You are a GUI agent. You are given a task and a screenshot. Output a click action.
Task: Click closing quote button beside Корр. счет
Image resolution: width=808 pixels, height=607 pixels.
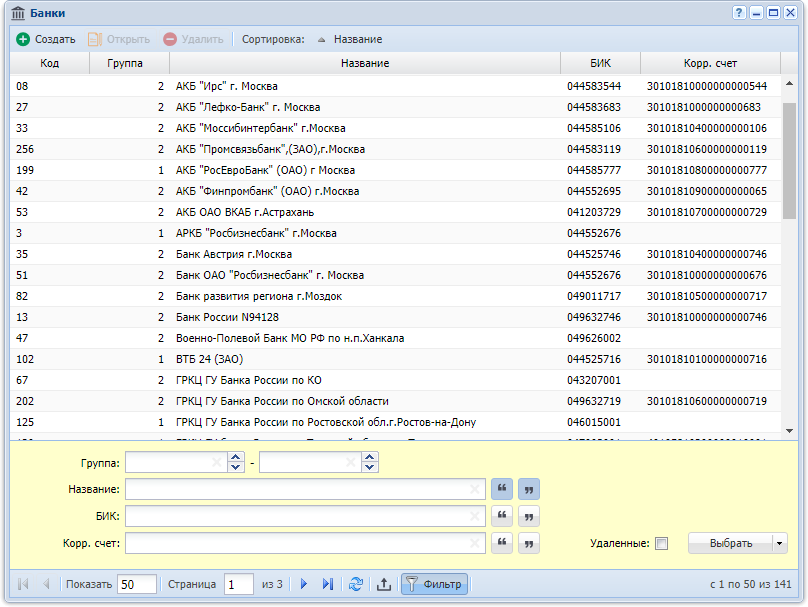click(529, 543)
